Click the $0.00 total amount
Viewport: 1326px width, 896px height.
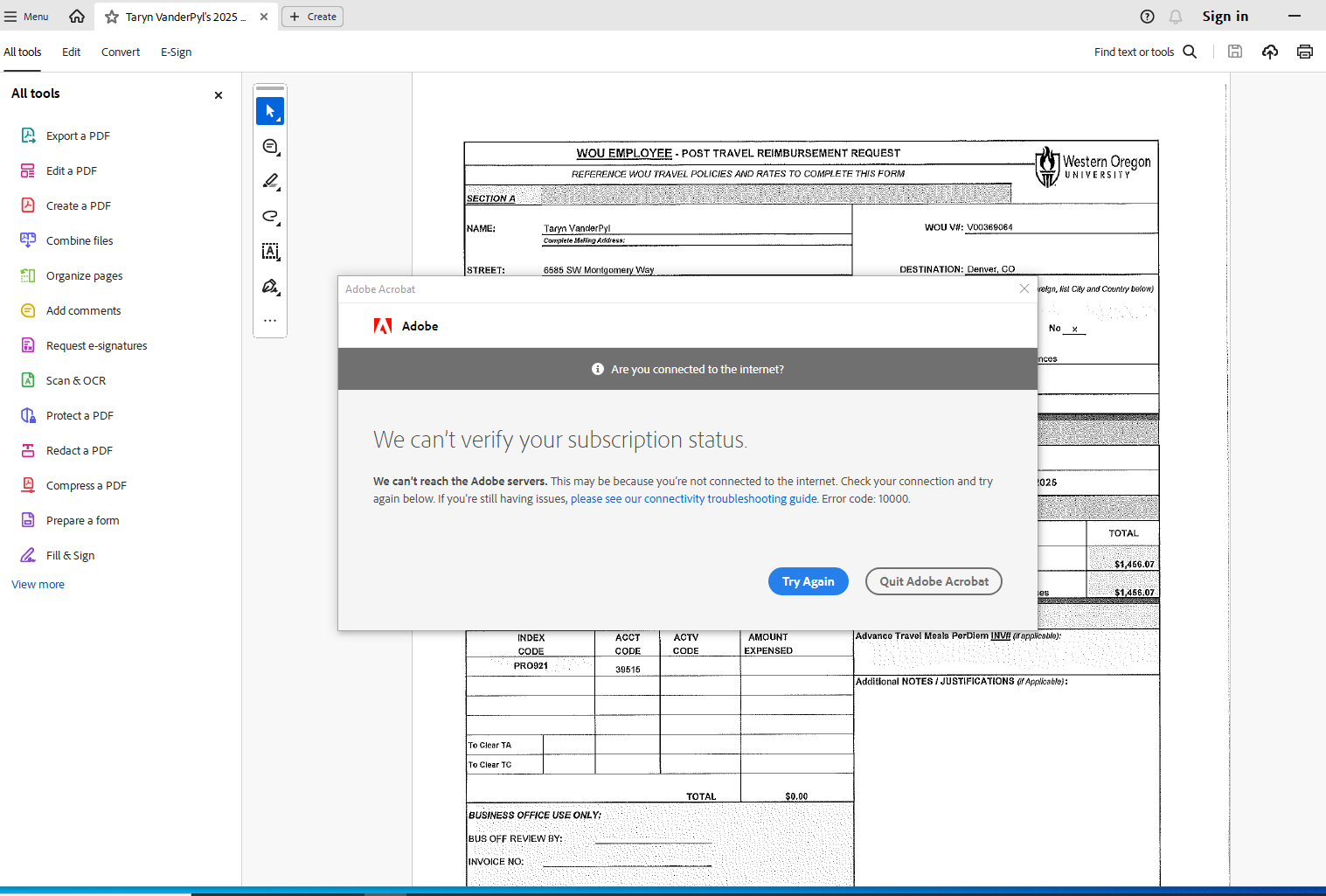796,796
